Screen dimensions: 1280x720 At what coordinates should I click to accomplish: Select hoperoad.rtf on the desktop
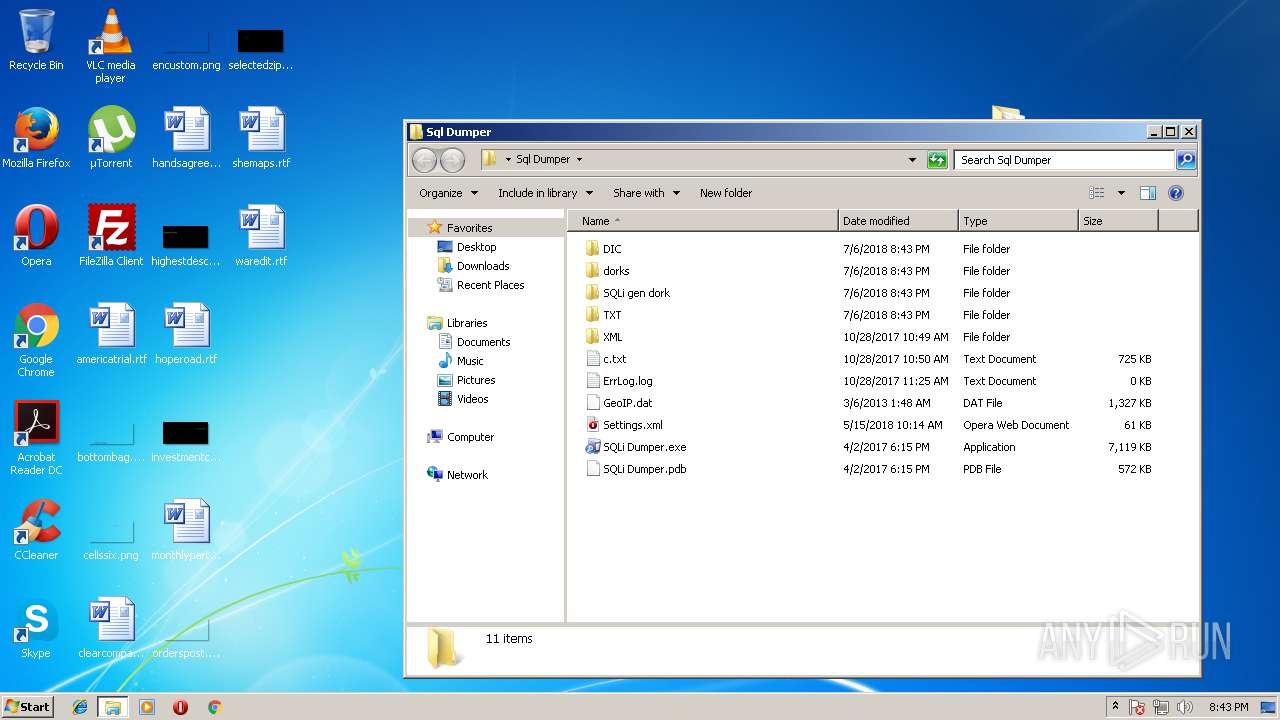pyautogui.click(x=186, y=334)
